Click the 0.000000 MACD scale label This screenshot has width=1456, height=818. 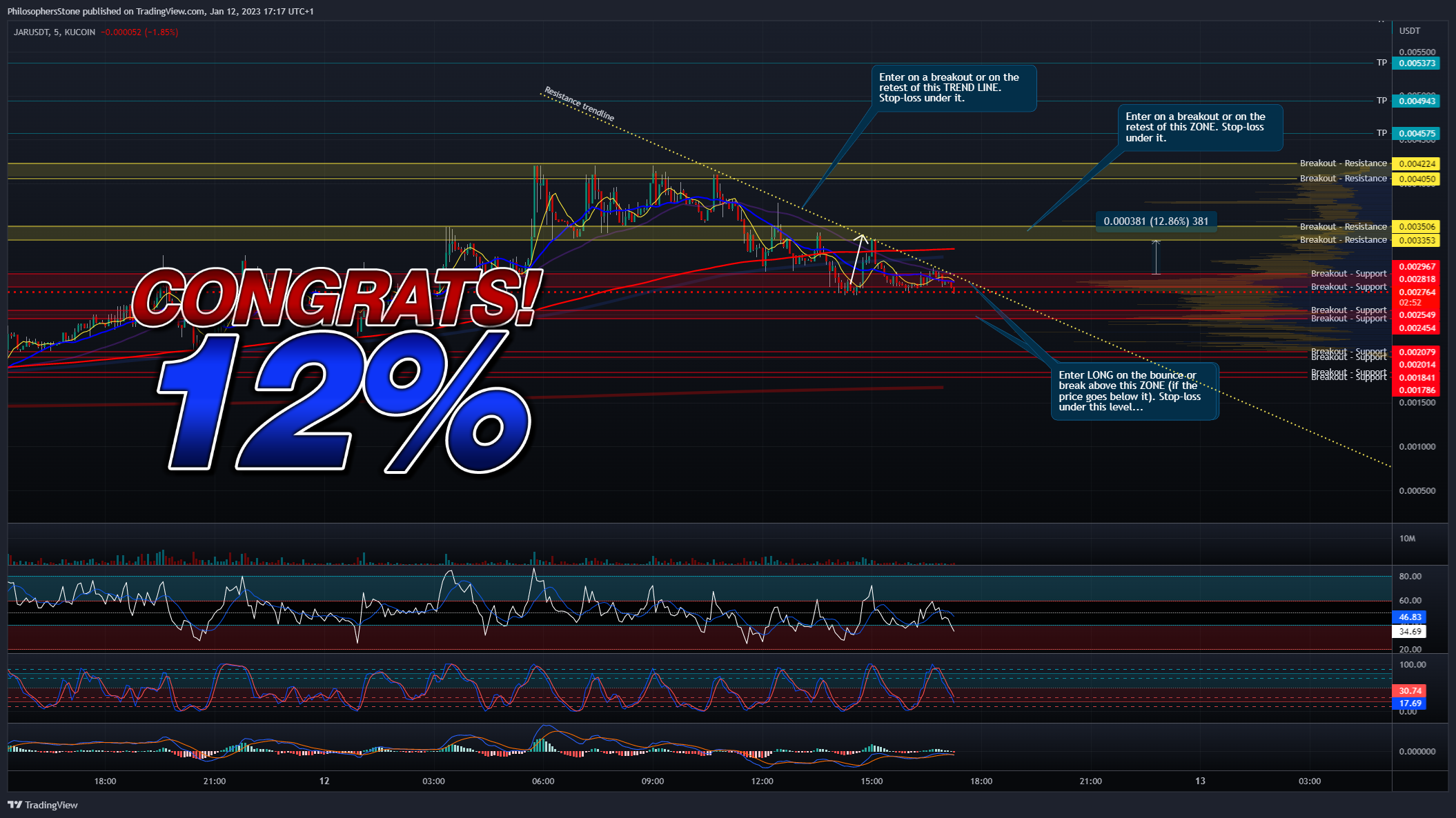pos(1417,752)
